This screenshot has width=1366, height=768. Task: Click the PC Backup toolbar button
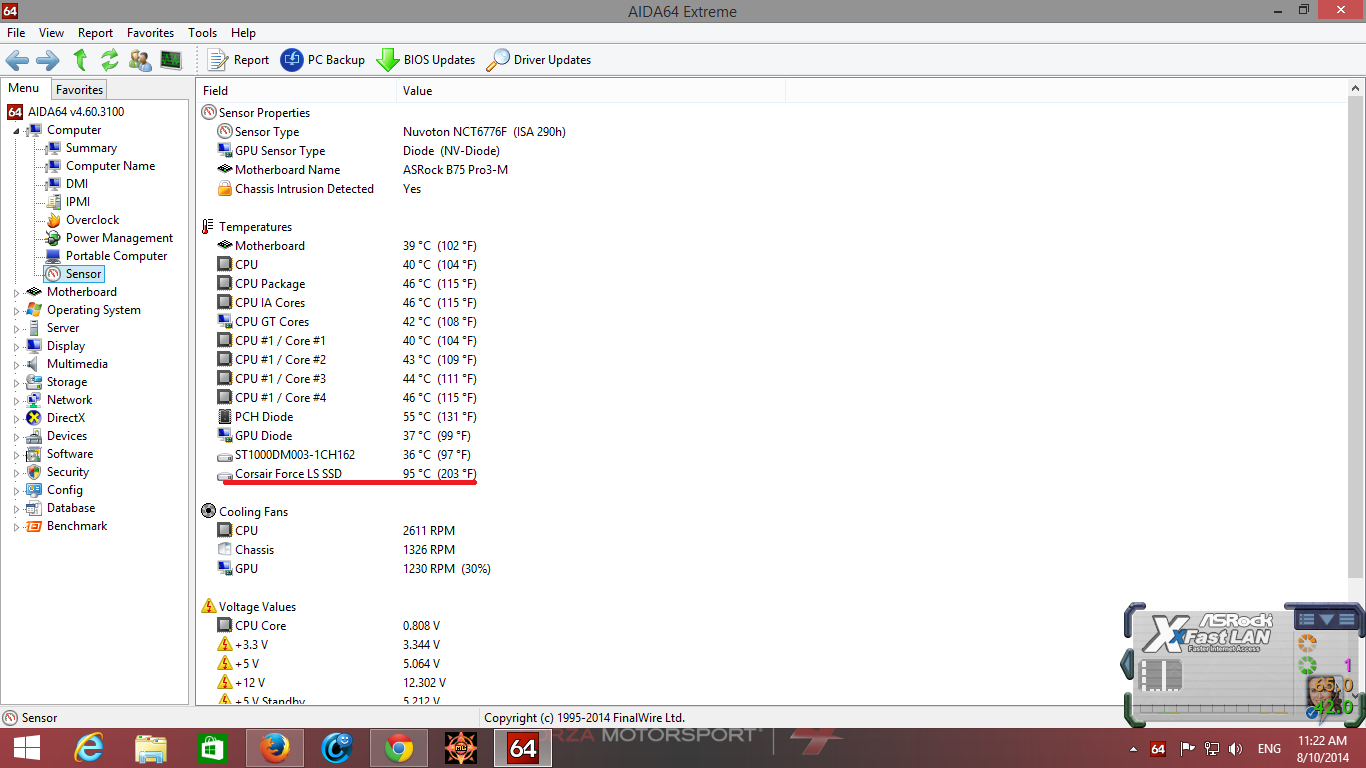click(x=323, y=60)
